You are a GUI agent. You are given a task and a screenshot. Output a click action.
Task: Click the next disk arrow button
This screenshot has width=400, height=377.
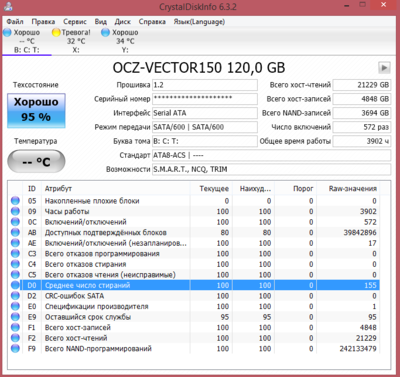[x=384, y=68]
